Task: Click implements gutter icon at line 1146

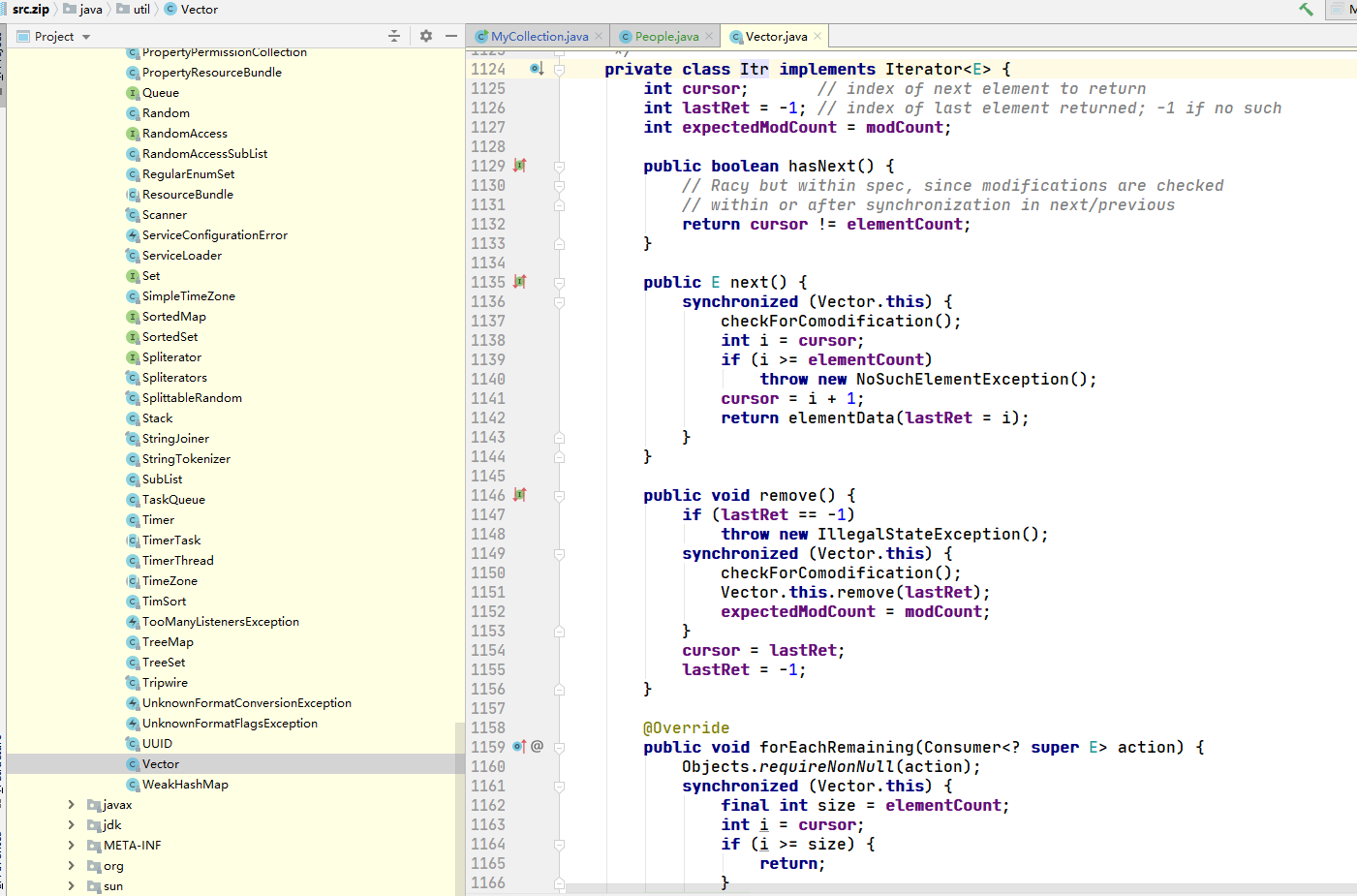Action: click(520, 495)
